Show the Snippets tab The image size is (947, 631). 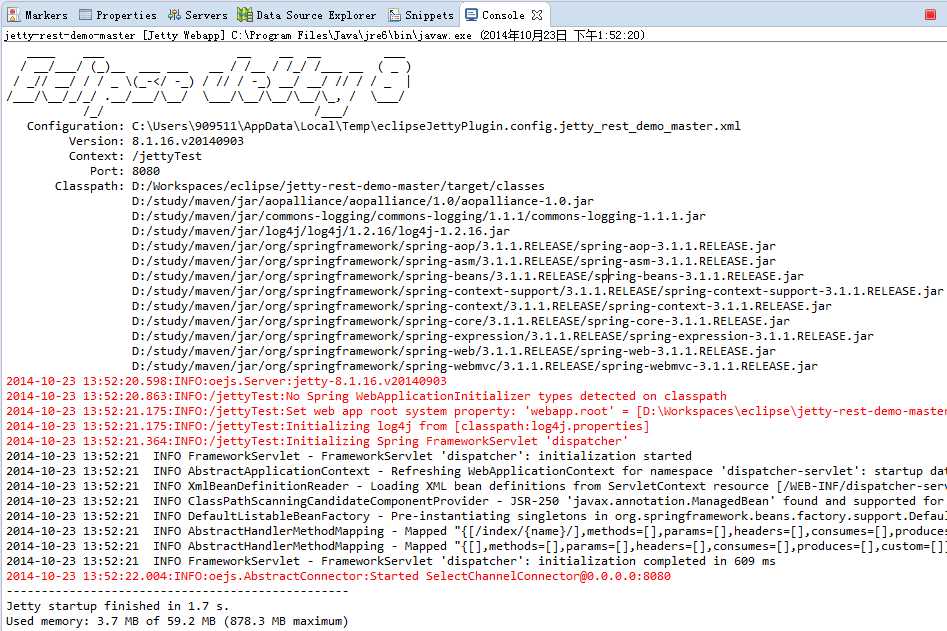coord(421,14)
